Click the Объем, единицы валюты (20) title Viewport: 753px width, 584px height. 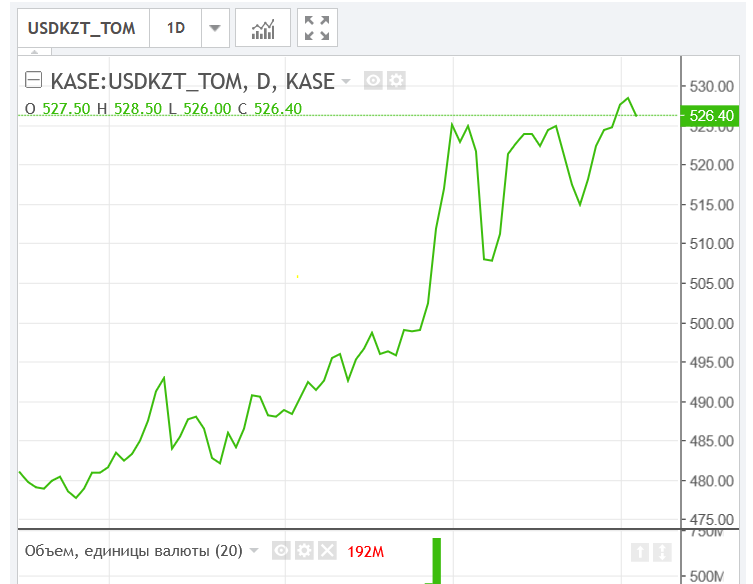point(134,550)
